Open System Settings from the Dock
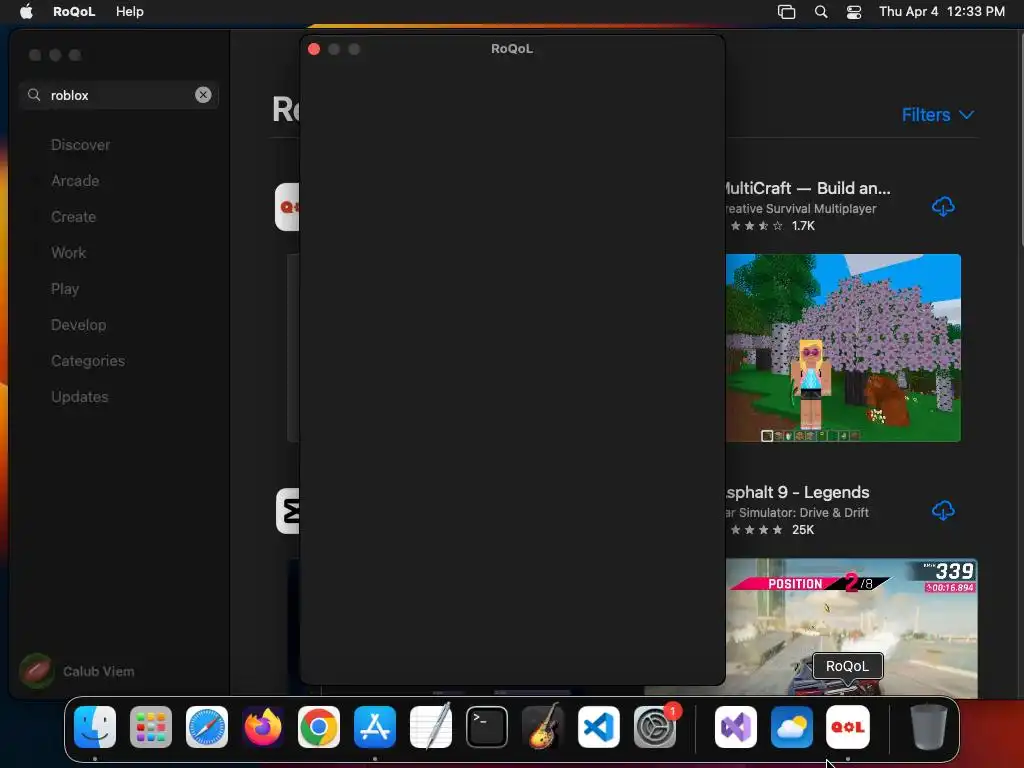Viewport: 1024px width, 768px height. click(655, 727)
